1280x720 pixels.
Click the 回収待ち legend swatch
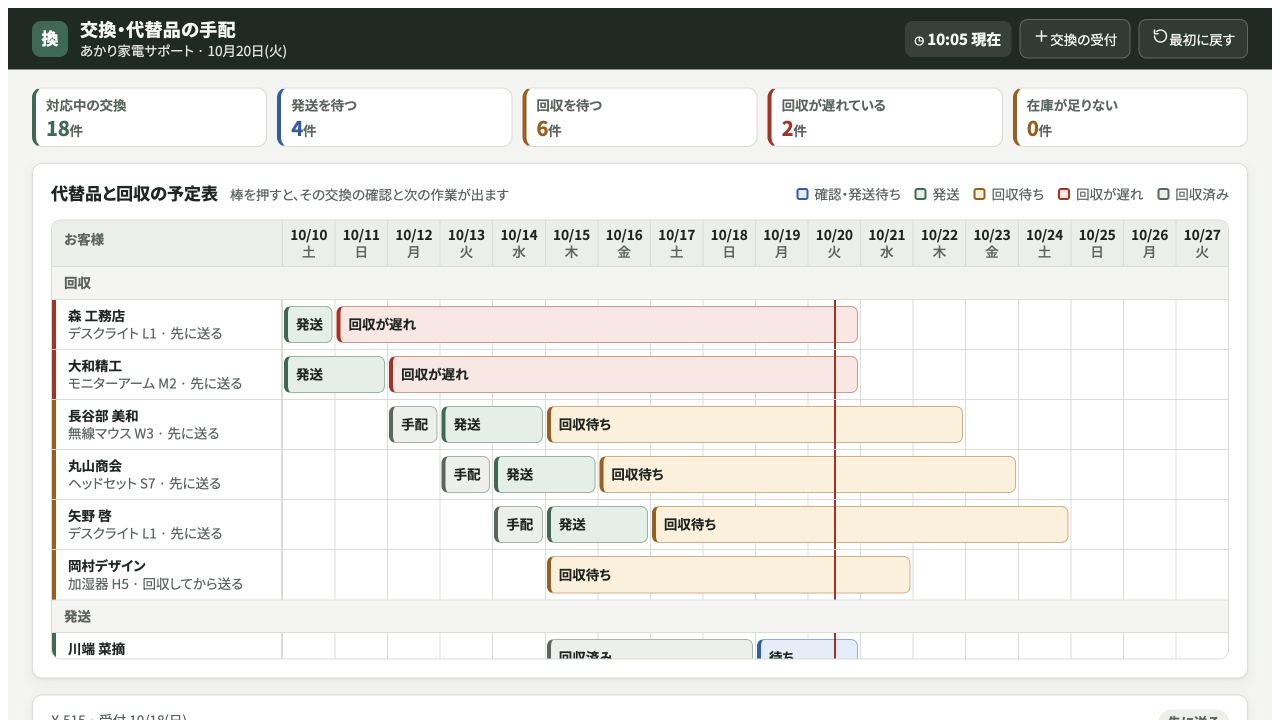979,195
